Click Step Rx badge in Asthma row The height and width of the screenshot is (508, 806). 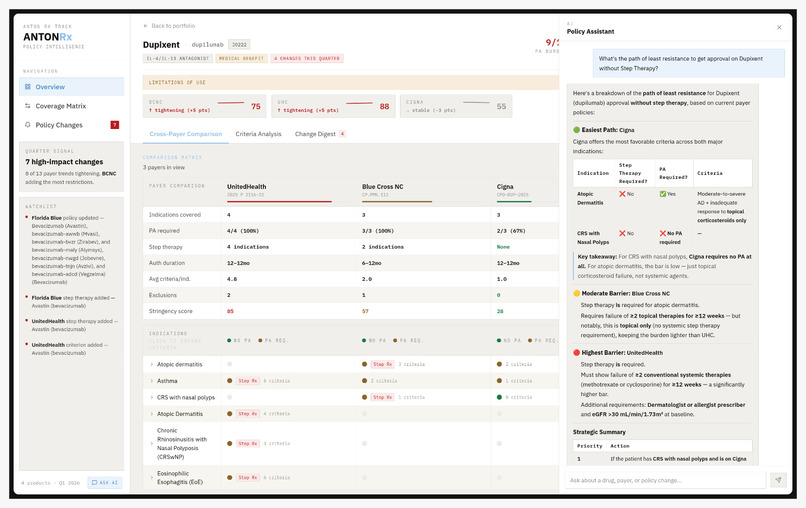coord(247,381)
